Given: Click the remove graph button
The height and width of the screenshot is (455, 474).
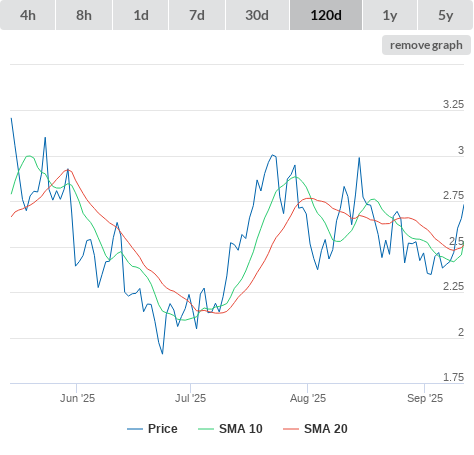Looking at the screenshot, I should coord(426,45).
